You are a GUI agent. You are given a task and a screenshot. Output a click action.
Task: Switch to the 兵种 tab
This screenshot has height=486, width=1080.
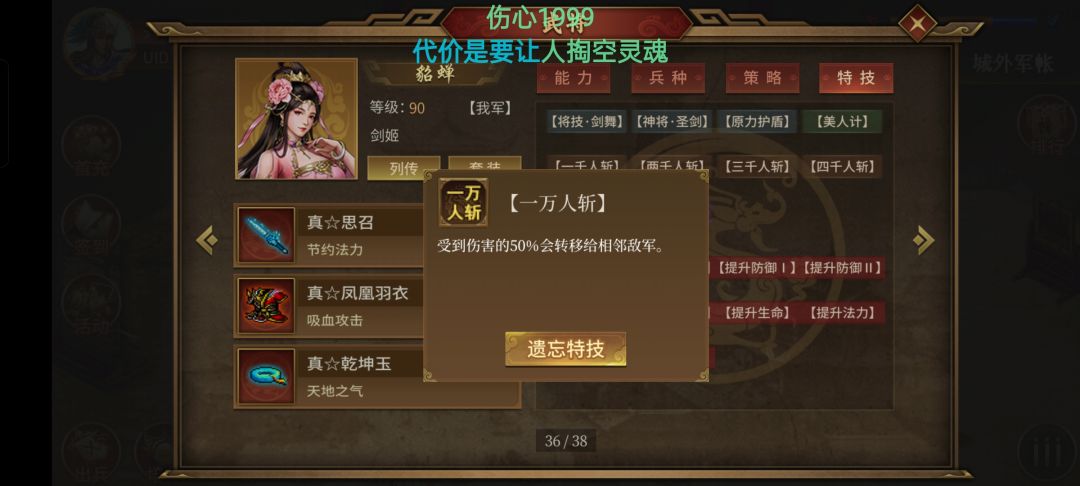point(668,78)
